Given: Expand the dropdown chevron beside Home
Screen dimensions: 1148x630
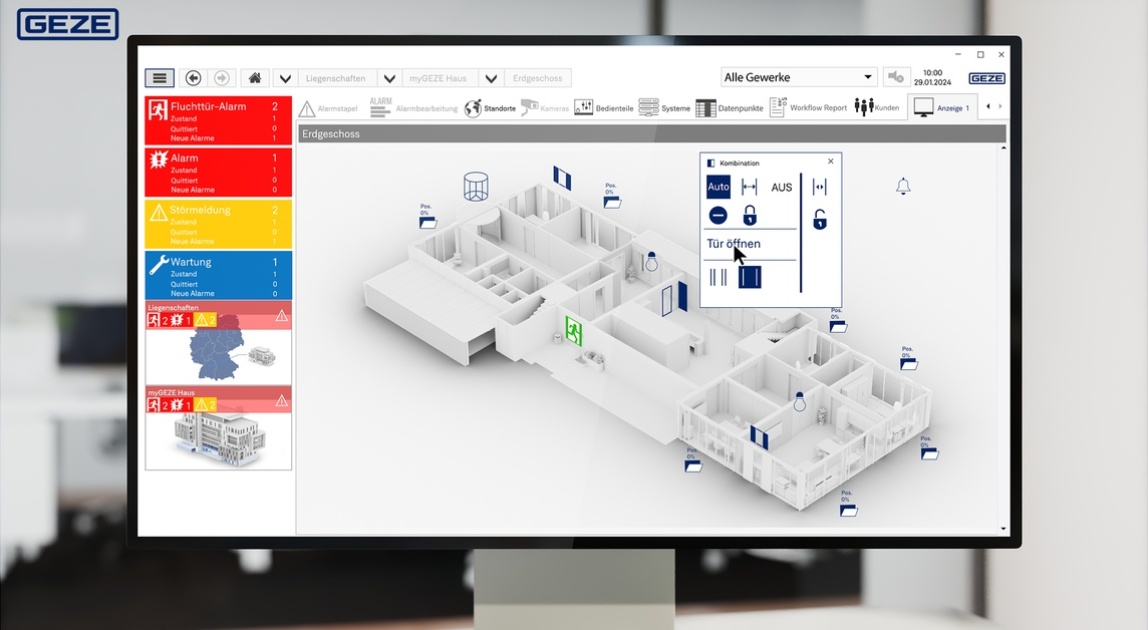Looking at the screenshot, I should [x=286, y=78].
